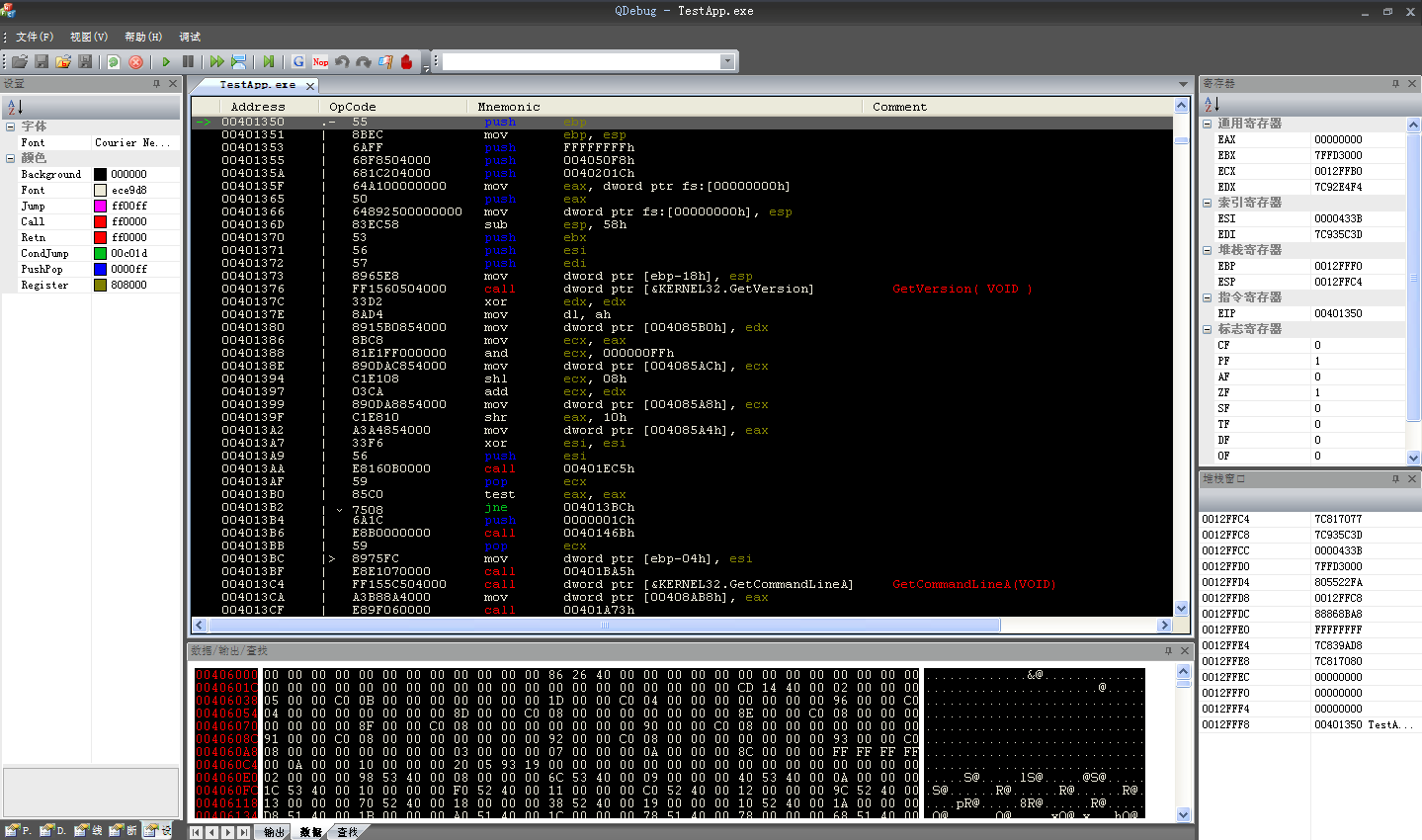1422x840 pixels.
Task: Click the Undo arrow toolbar icon
Action: pos(342,61)
